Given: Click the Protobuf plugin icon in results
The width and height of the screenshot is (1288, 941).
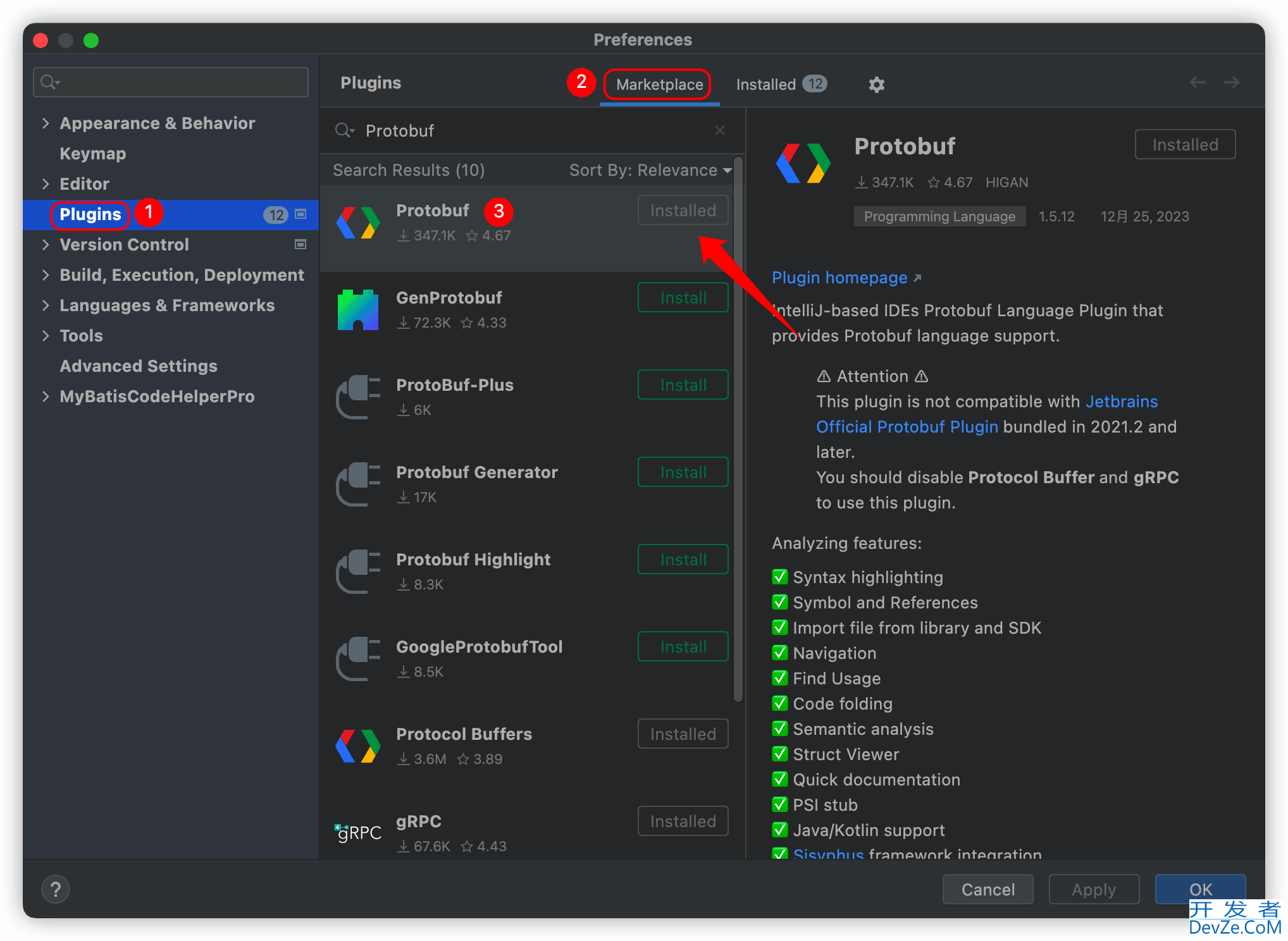Looking at the screenshot, I should click(x=358, y=223).
